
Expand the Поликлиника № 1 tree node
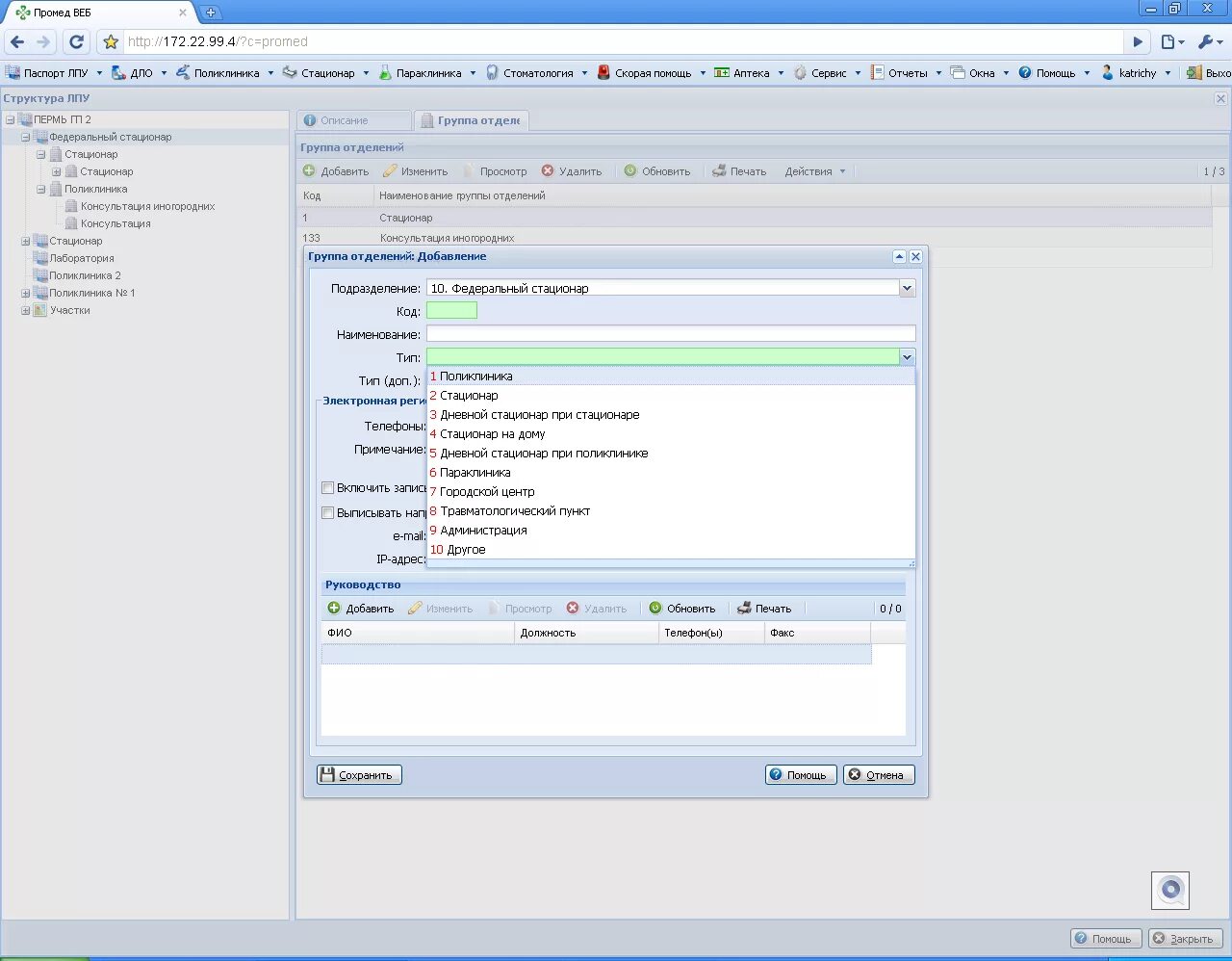pyautogui.click(x=25, y=293)
